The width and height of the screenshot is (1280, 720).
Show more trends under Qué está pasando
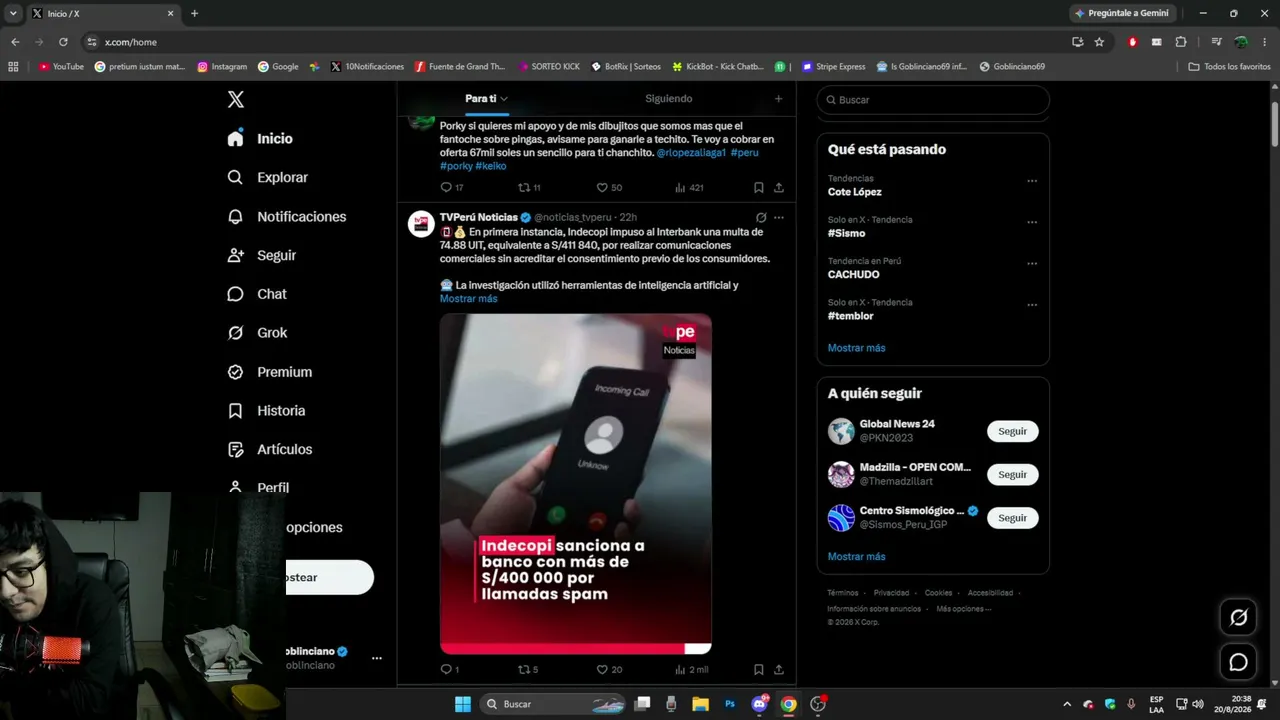click(856, 348)
